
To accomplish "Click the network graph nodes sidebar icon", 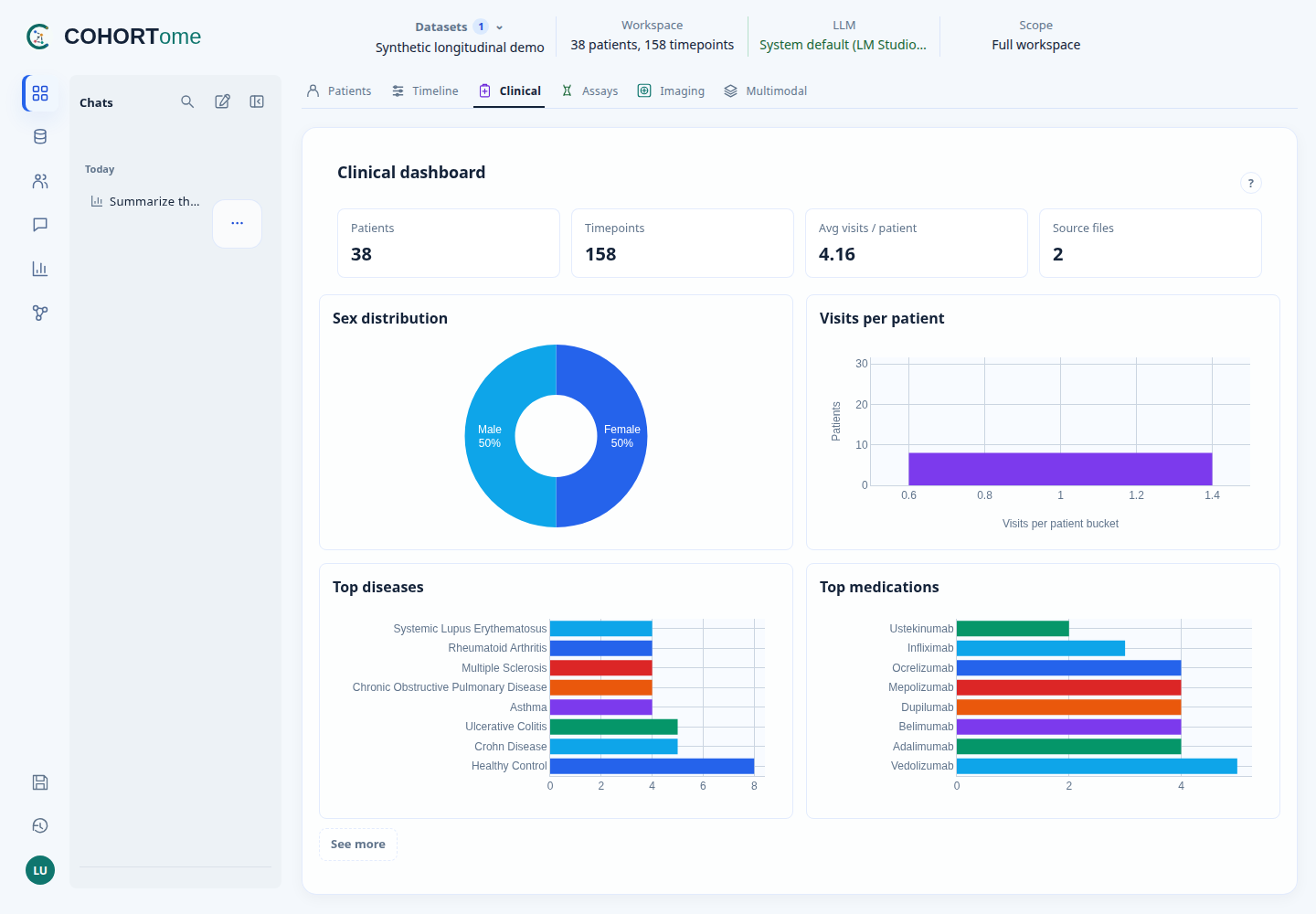I will 40,313.
